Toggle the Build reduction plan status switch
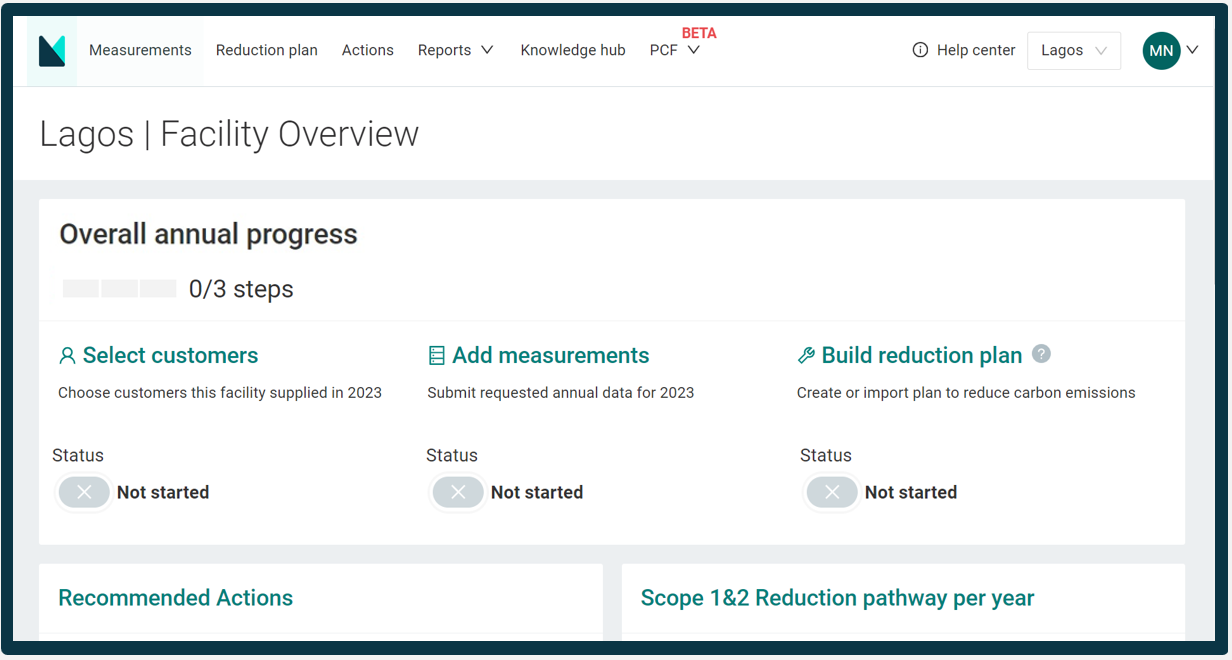The width and height of the screenshot is (1232, 660). 832,492
